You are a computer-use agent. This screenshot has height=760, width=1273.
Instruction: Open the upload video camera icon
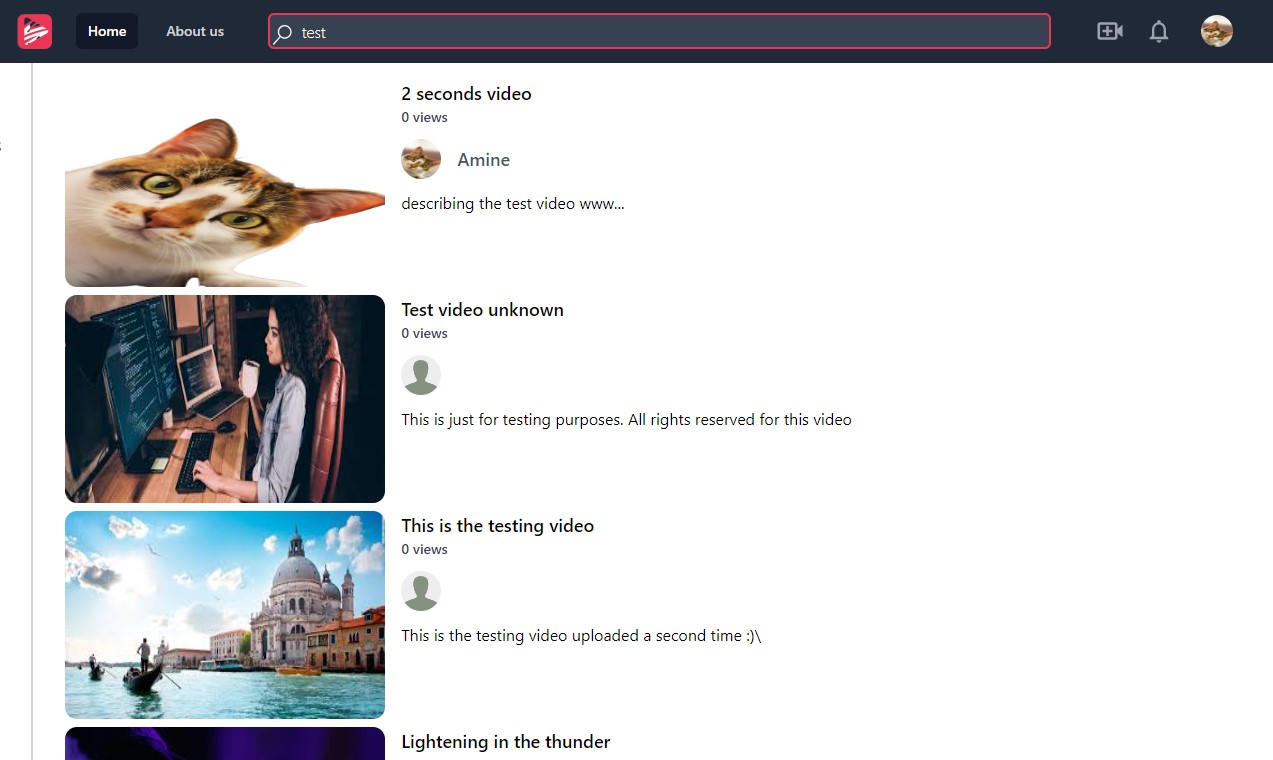(1110, 31)
